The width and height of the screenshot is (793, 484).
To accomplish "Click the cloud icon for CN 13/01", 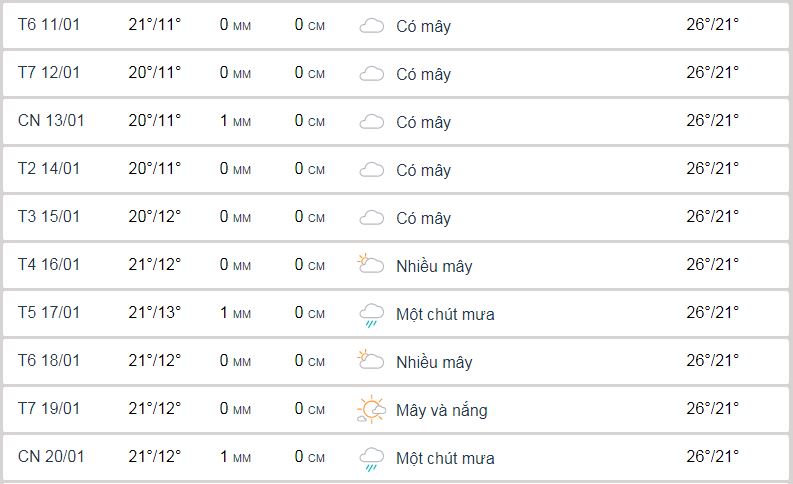I will click(372, 122).
